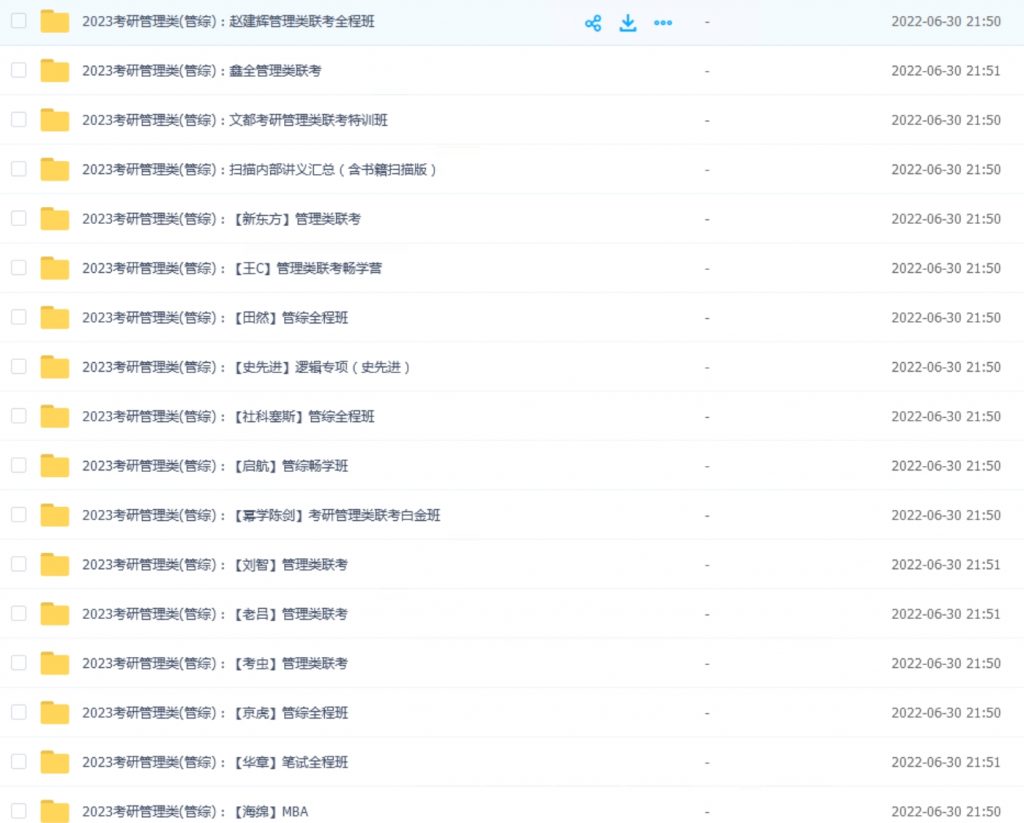Open folder name 赵建辉管理类联考全程班
The height and width of the screenshot is (823, 1024).
point(228,22)
